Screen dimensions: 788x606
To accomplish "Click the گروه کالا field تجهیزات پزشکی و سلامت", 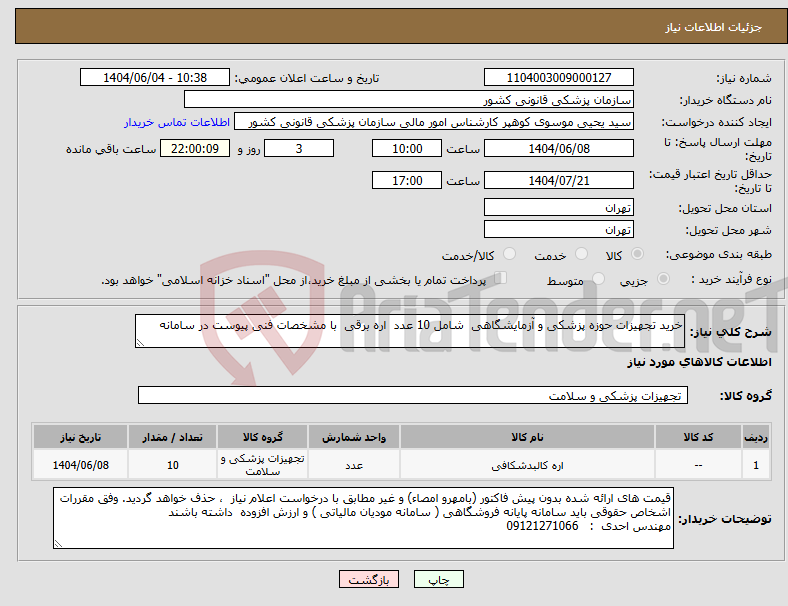I will point(413,395).
